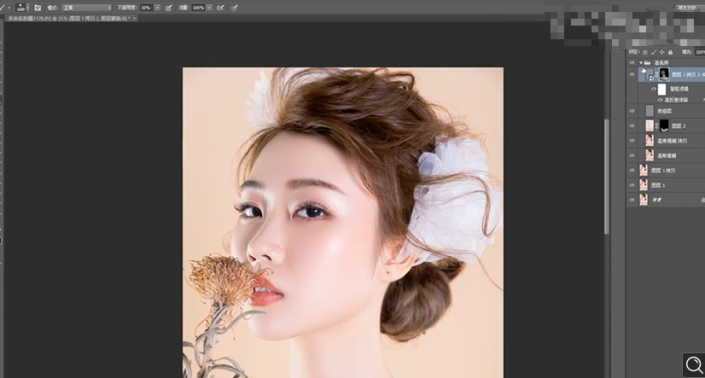Click the brush flow value field

coord(198,8)
